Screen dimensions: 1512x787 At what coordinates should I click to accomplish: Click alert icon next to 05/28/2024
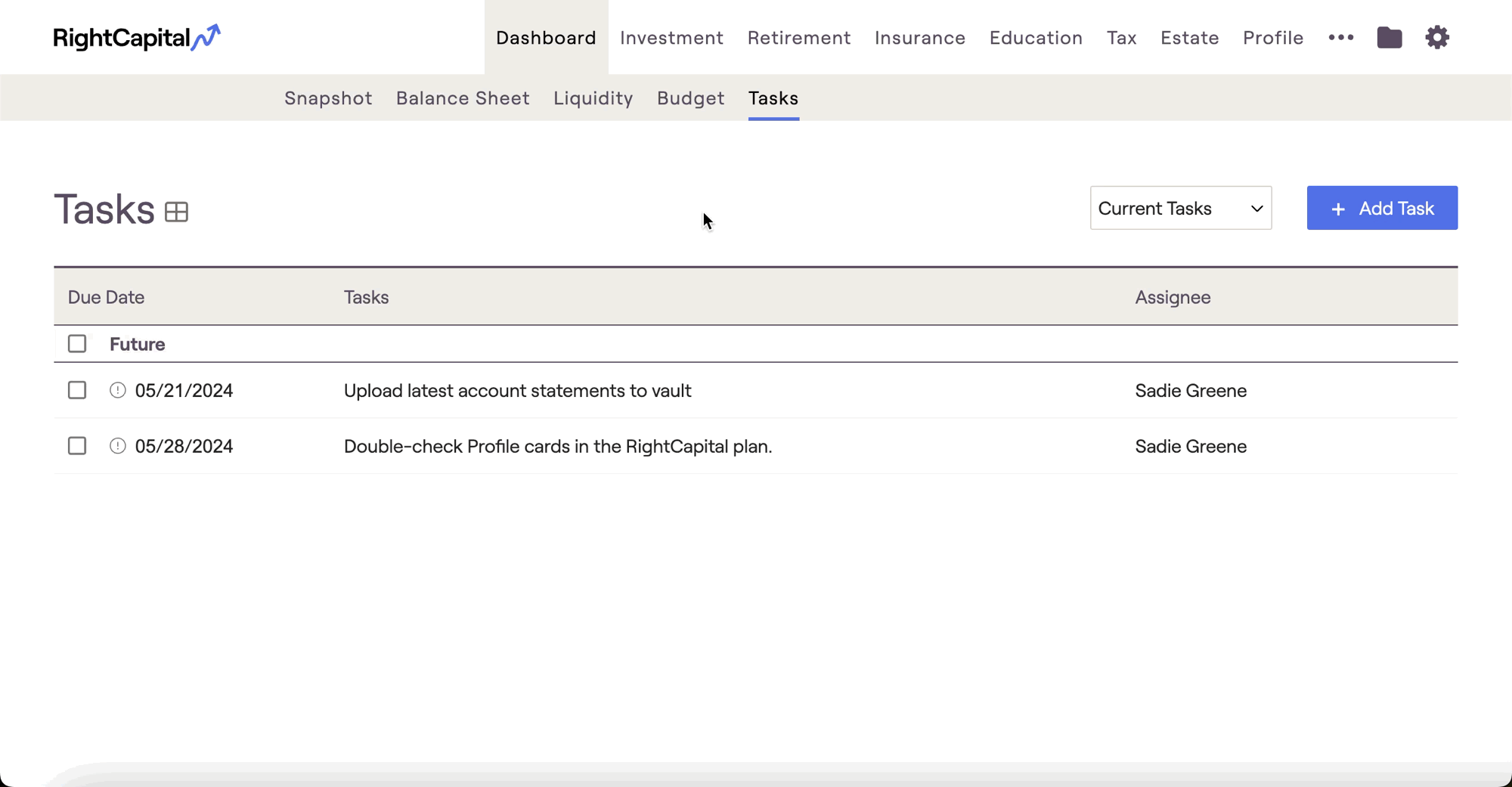click(117, 446)
